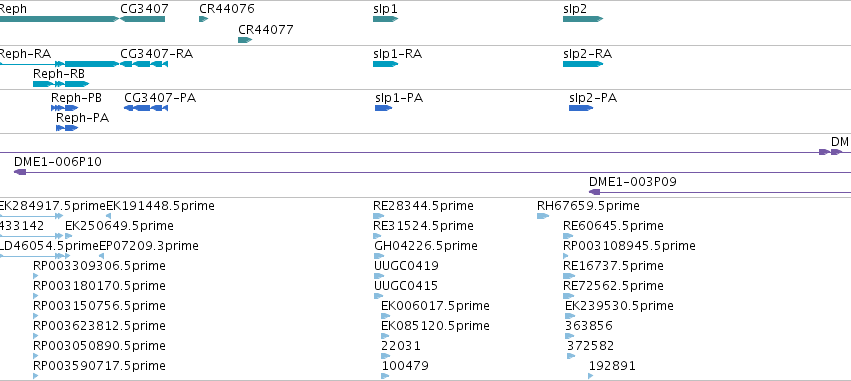Screen dimensions: 851x381
Task: Click the CG3407-RA transcript feature
Action: click(x=144, y=64)
